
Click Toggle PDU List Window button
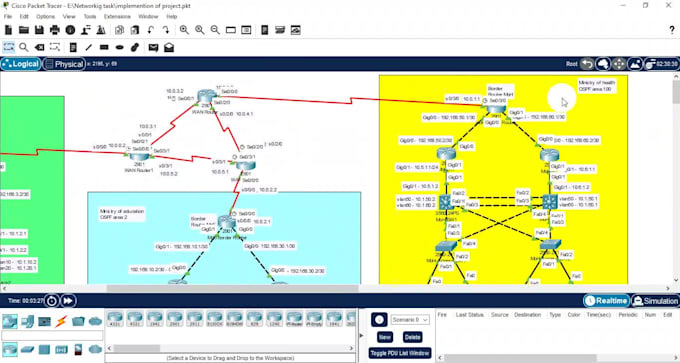[x=400, y=353]
